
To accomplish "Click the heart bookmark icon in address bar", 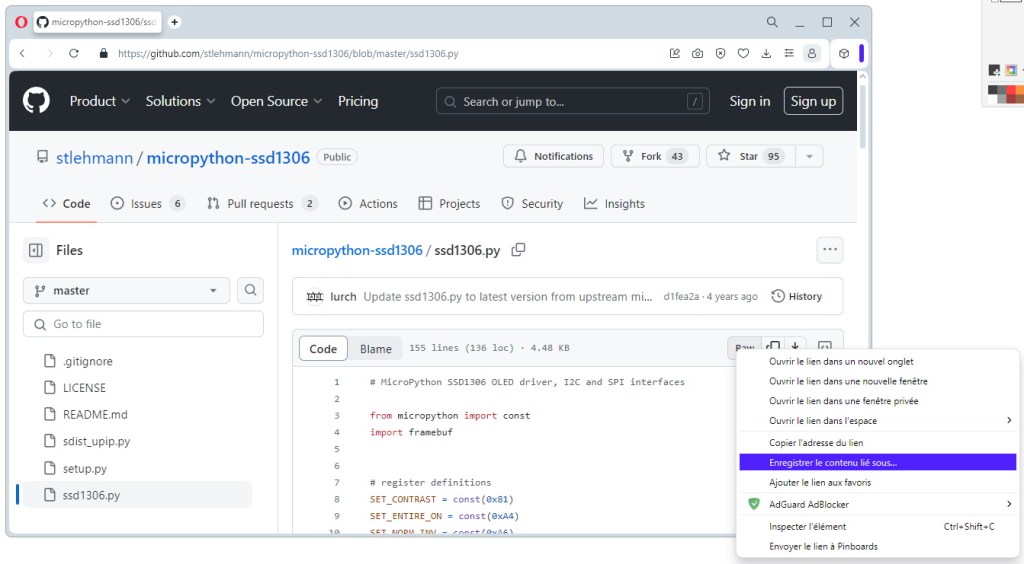I will 743,54.
